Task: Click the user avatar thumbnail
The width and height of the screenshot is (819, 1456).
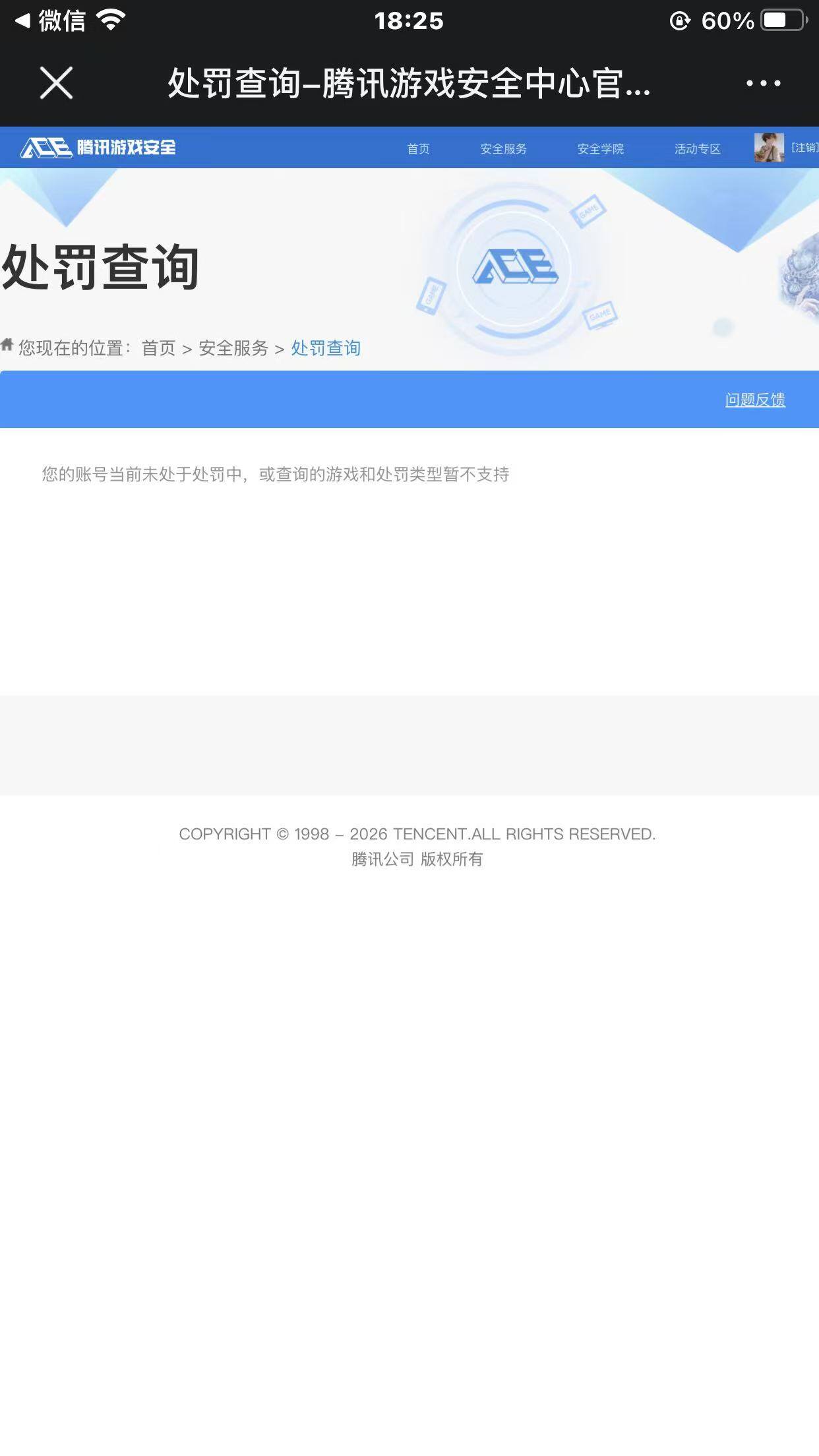Action: click(769, 147)
